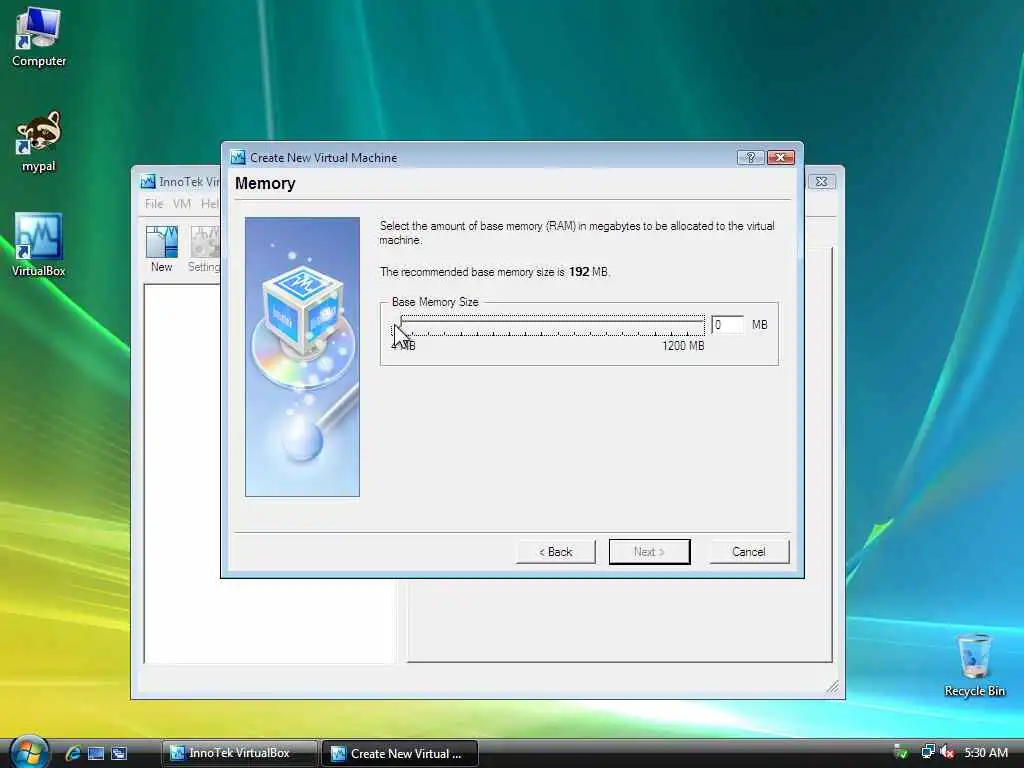Click the New toolbar icon in VirtualBox window
Image resolution: width=1024 pixels, height=768 pixels.
tap(161, 249)
